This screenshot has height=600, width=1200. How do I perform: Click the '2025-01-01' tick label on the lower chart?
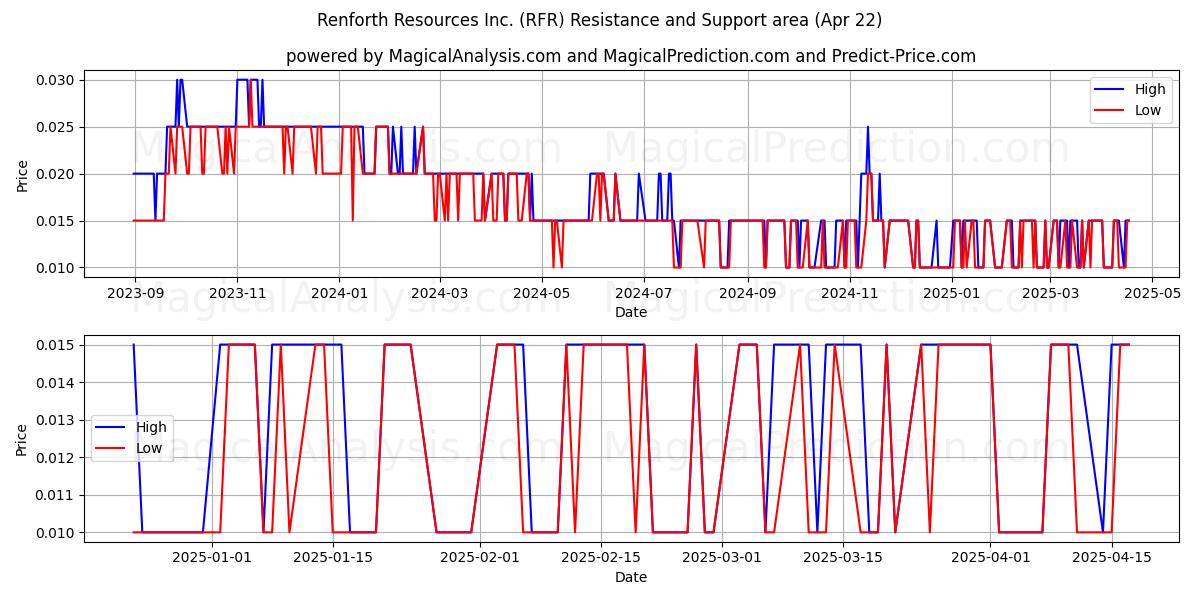[x=212, y=558]
